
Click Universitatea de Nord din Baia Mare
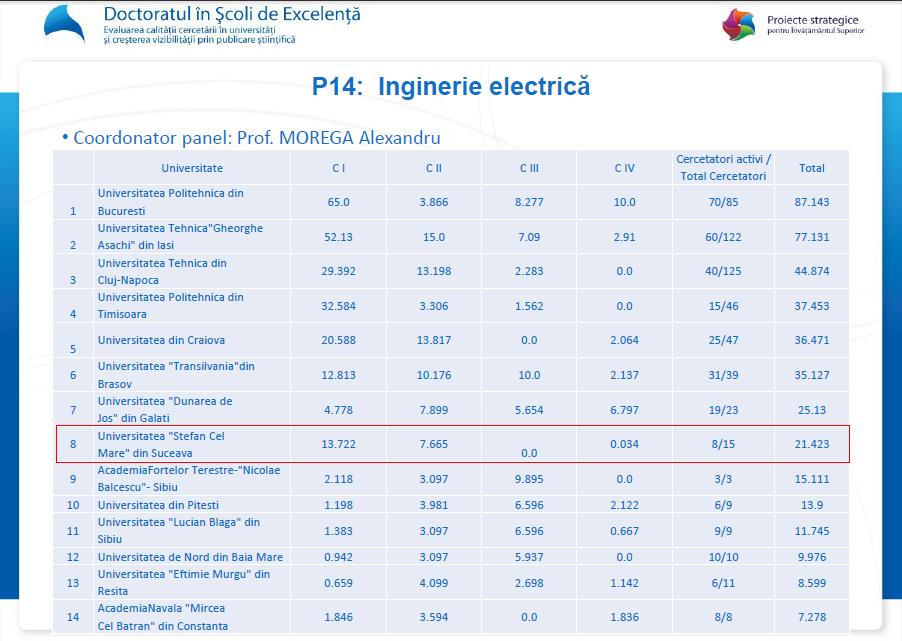coord(190,557)
